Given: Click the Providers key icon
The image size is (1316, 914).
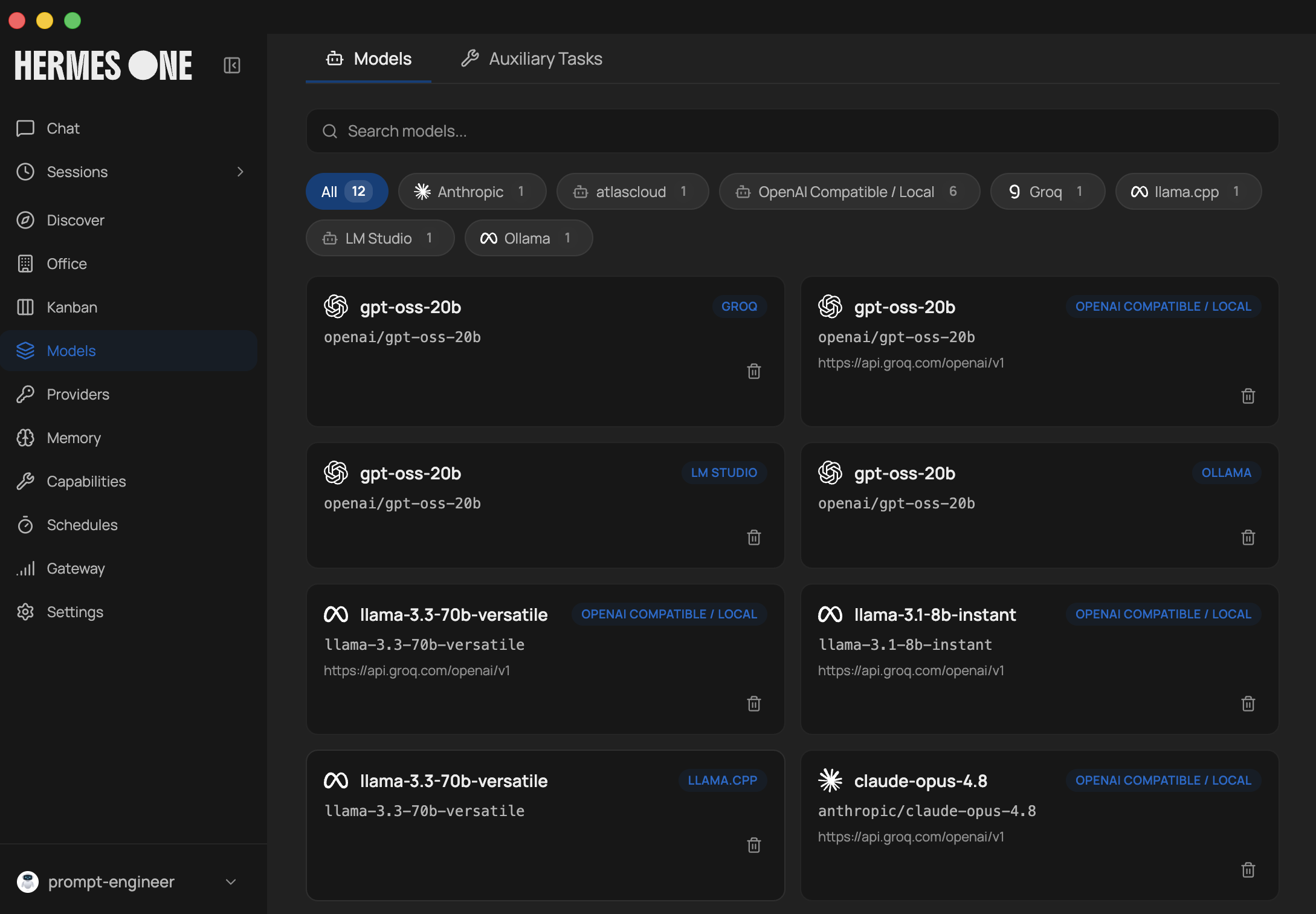Looking at the screenshot, I should pos(25,394).
